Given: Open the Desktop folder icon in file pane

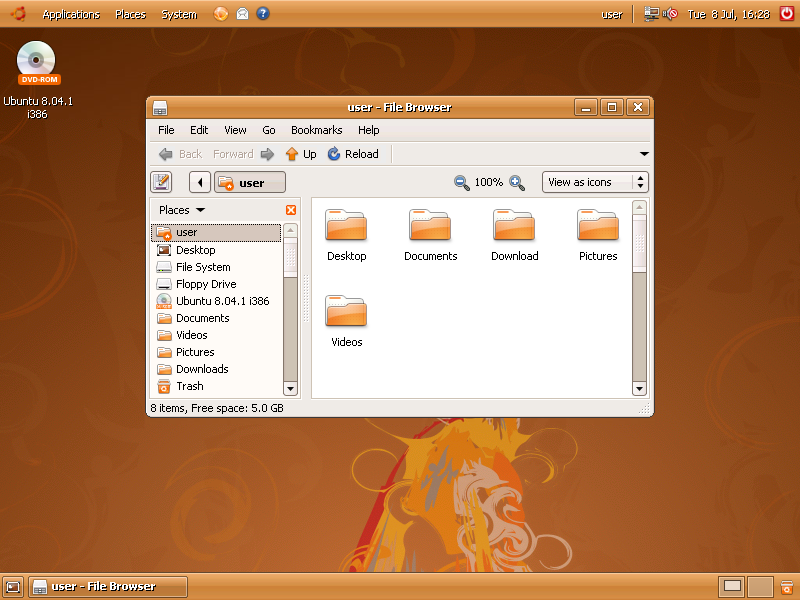Looking at the screenshot, I should coord(346,225).
